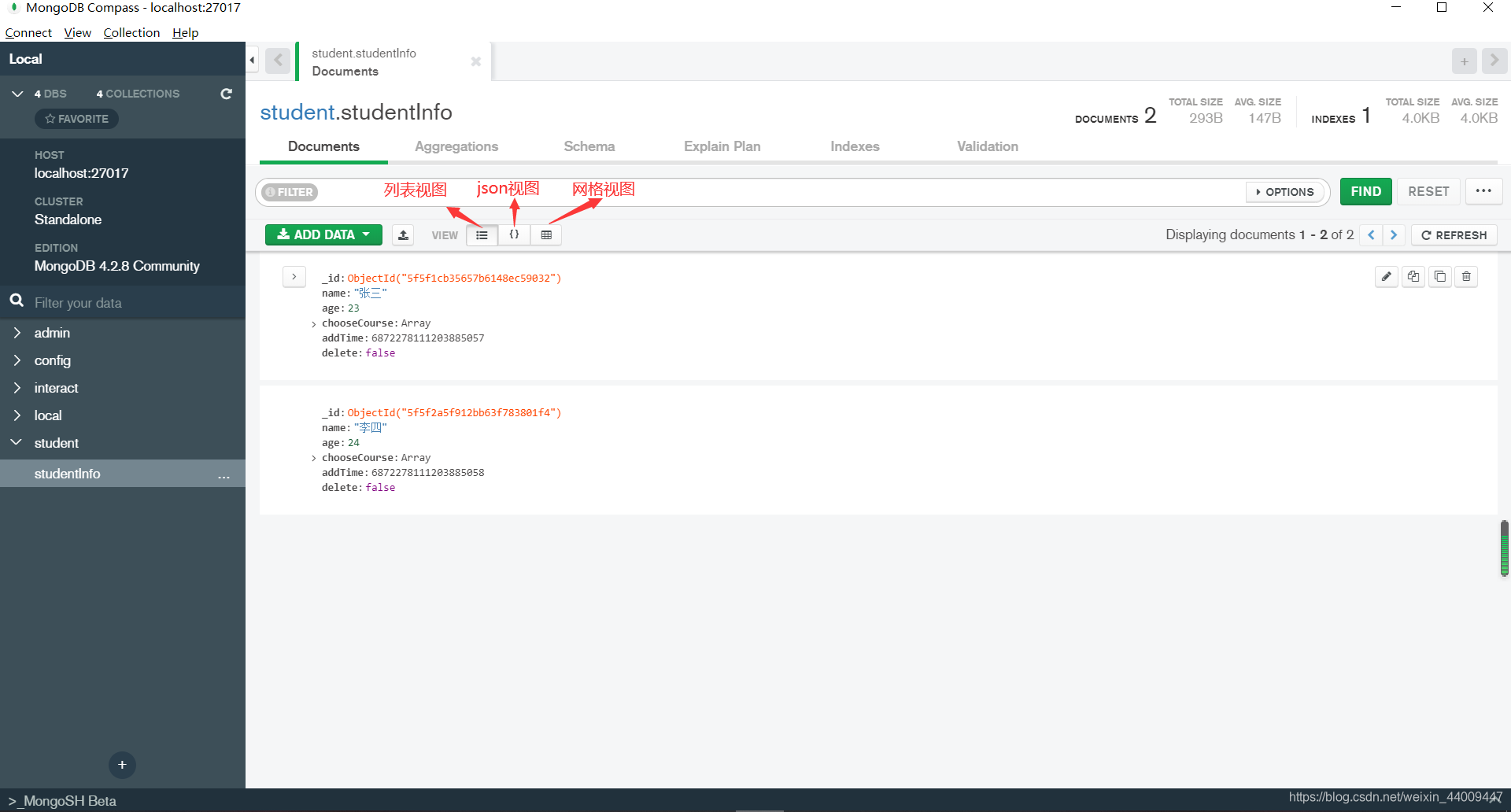Close the student.studentInfo tab
The height and width of the screenshot is (812, 1511).
click(475, 61)
